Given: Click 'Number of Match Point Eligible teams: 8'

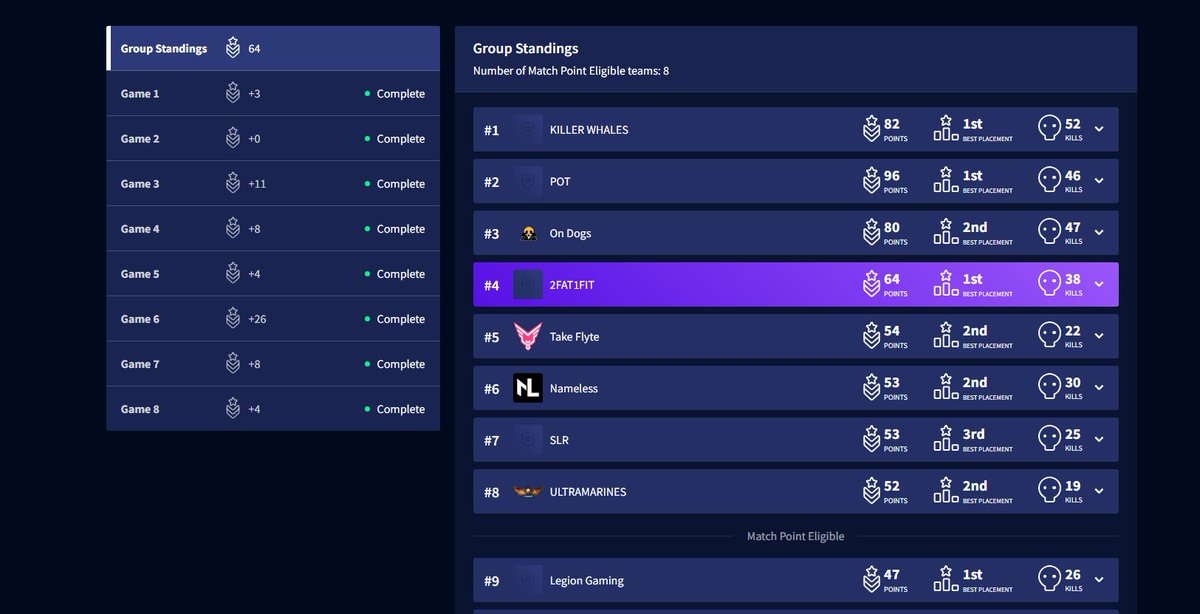Looking at the screenshot, I should point(571,71).
